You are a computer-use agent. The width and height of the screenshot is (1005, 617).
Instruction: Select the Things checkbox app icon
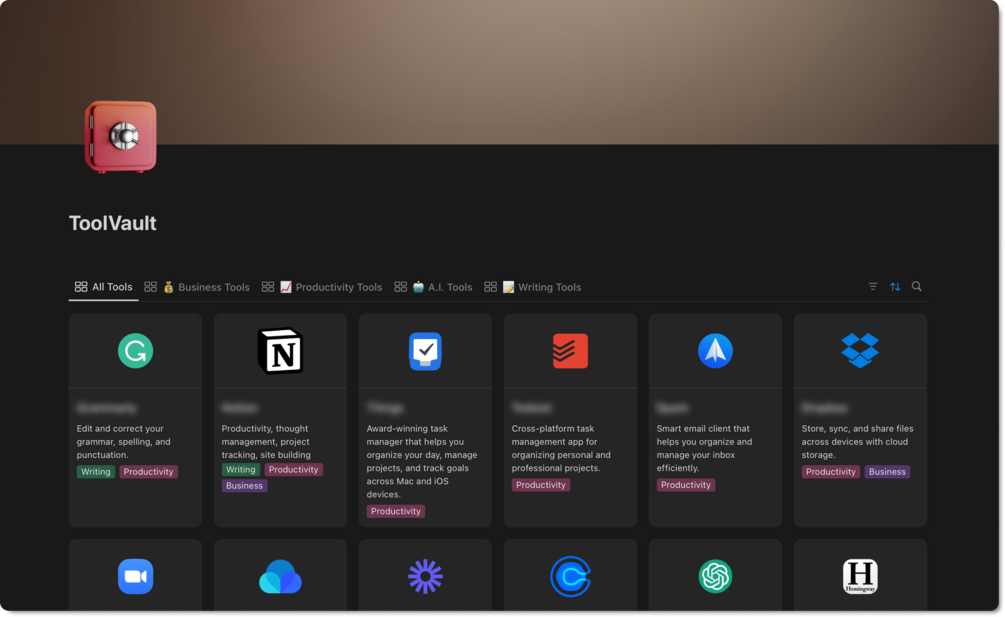tap(425, 351)
